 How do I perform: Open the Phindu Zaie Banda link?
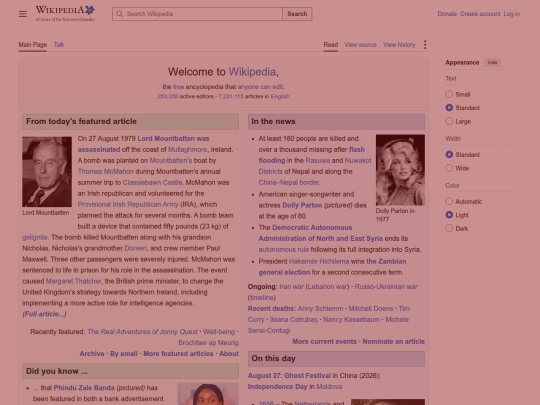(84, 388)
